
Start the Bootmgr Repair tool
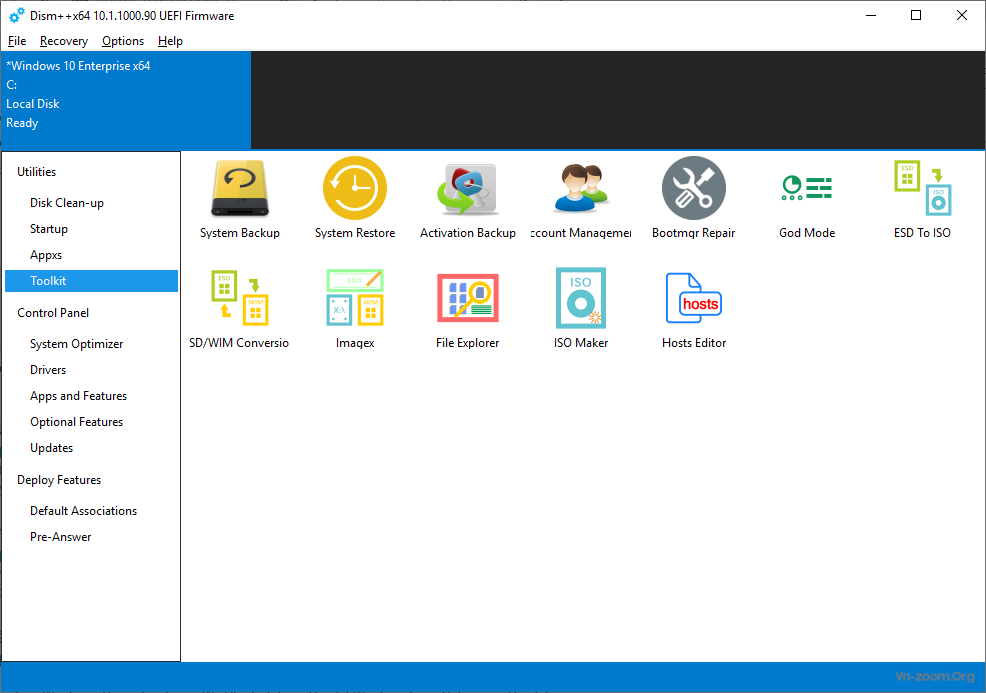tap(693, 196)
